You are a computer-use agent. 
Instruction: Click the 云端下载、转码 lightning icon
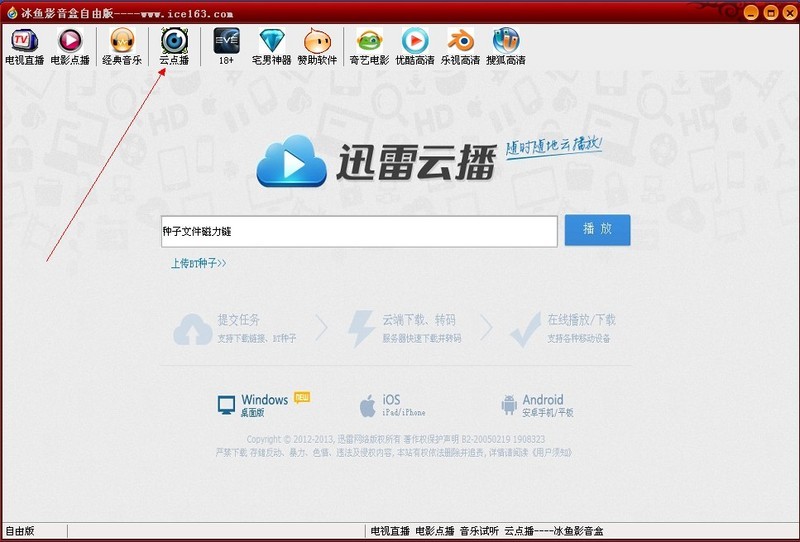(361, 329)
